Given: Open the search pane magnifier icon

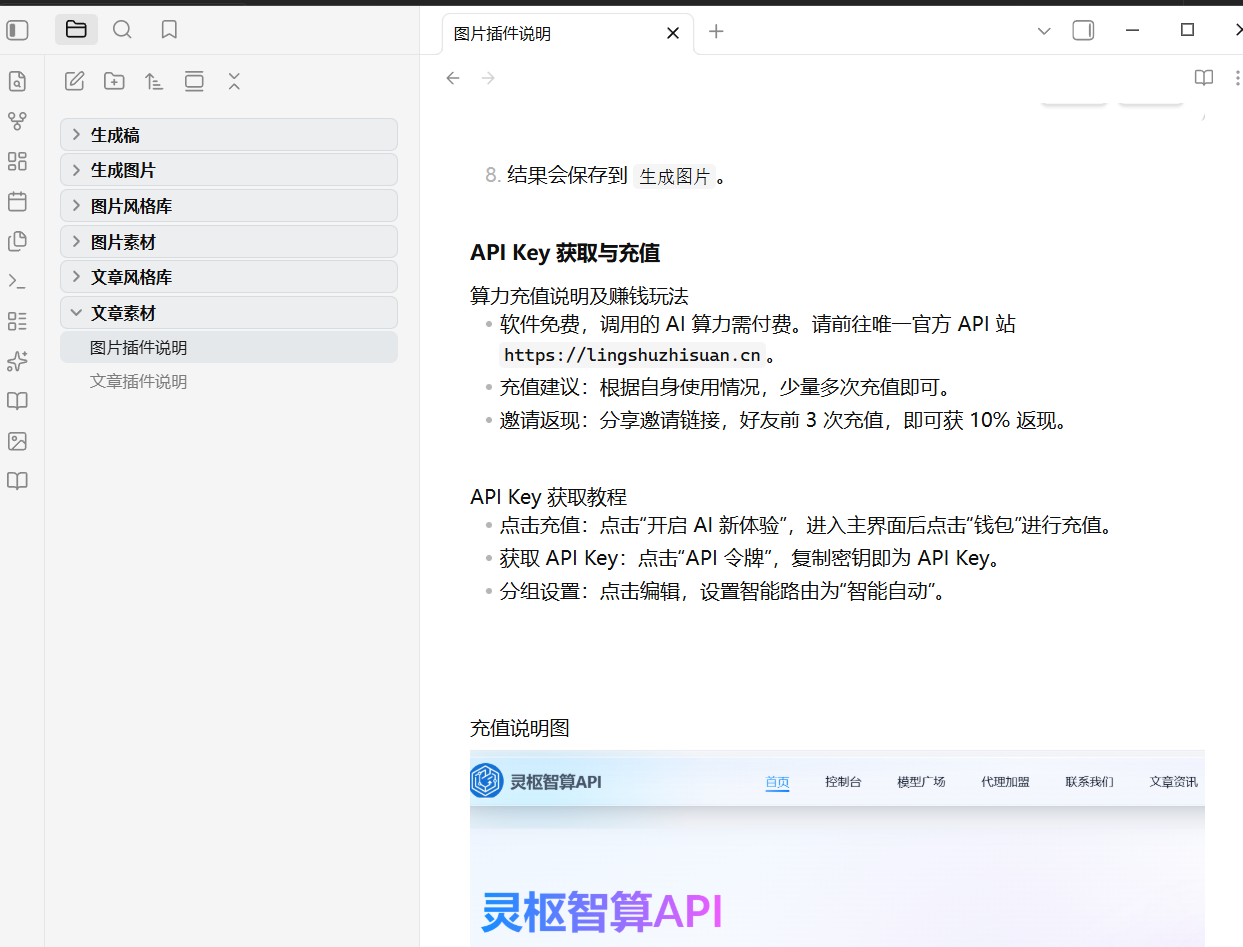Looking at the screenshot, I should click(x=122, y=30).
